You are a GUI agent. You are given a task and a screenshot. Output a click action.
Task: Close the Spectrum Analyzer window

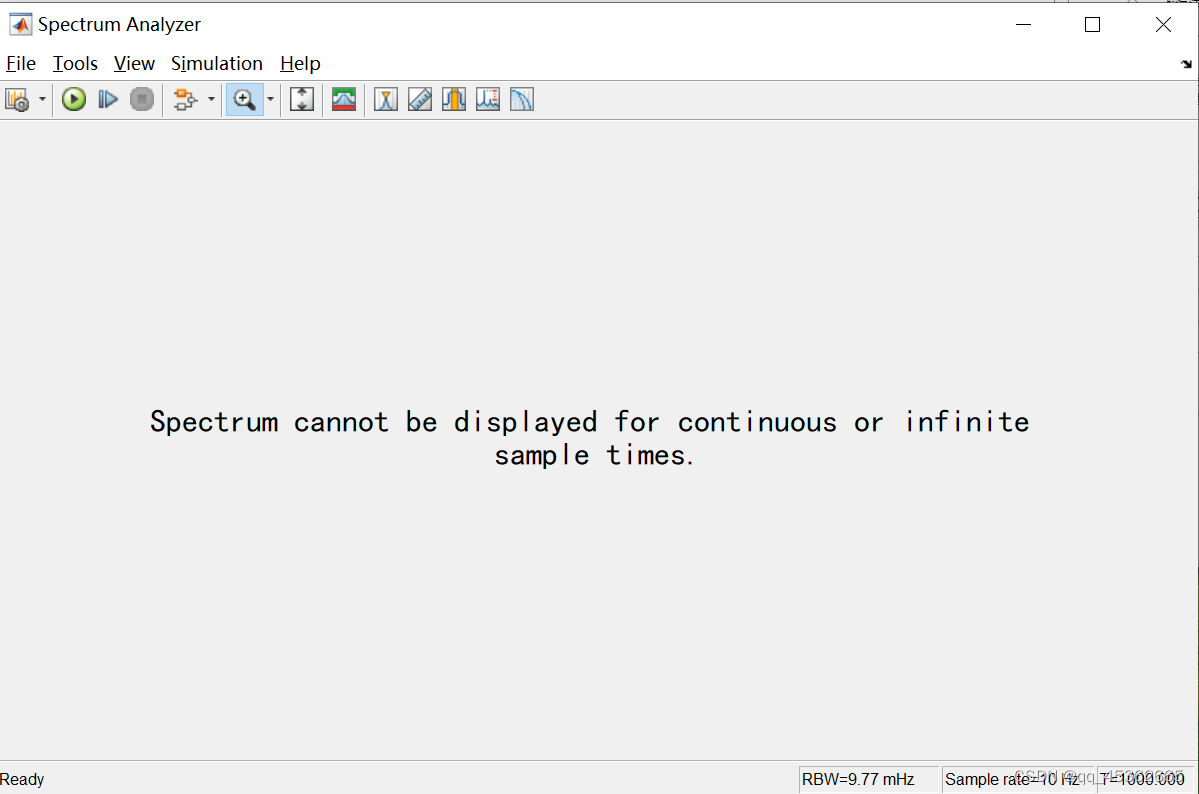tap(1163, 24)
